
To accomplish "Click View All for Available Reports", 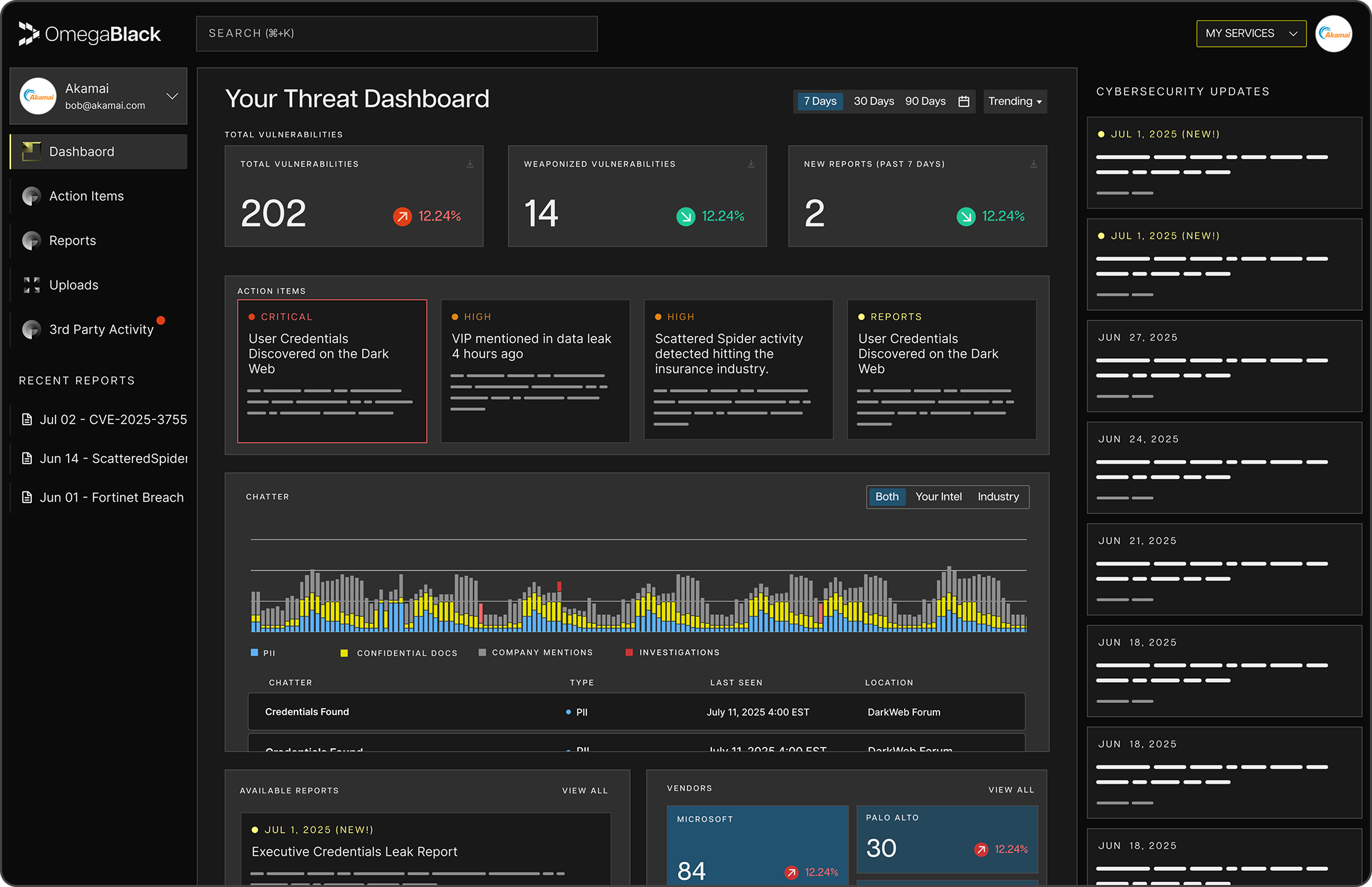I will coord(584,791).
